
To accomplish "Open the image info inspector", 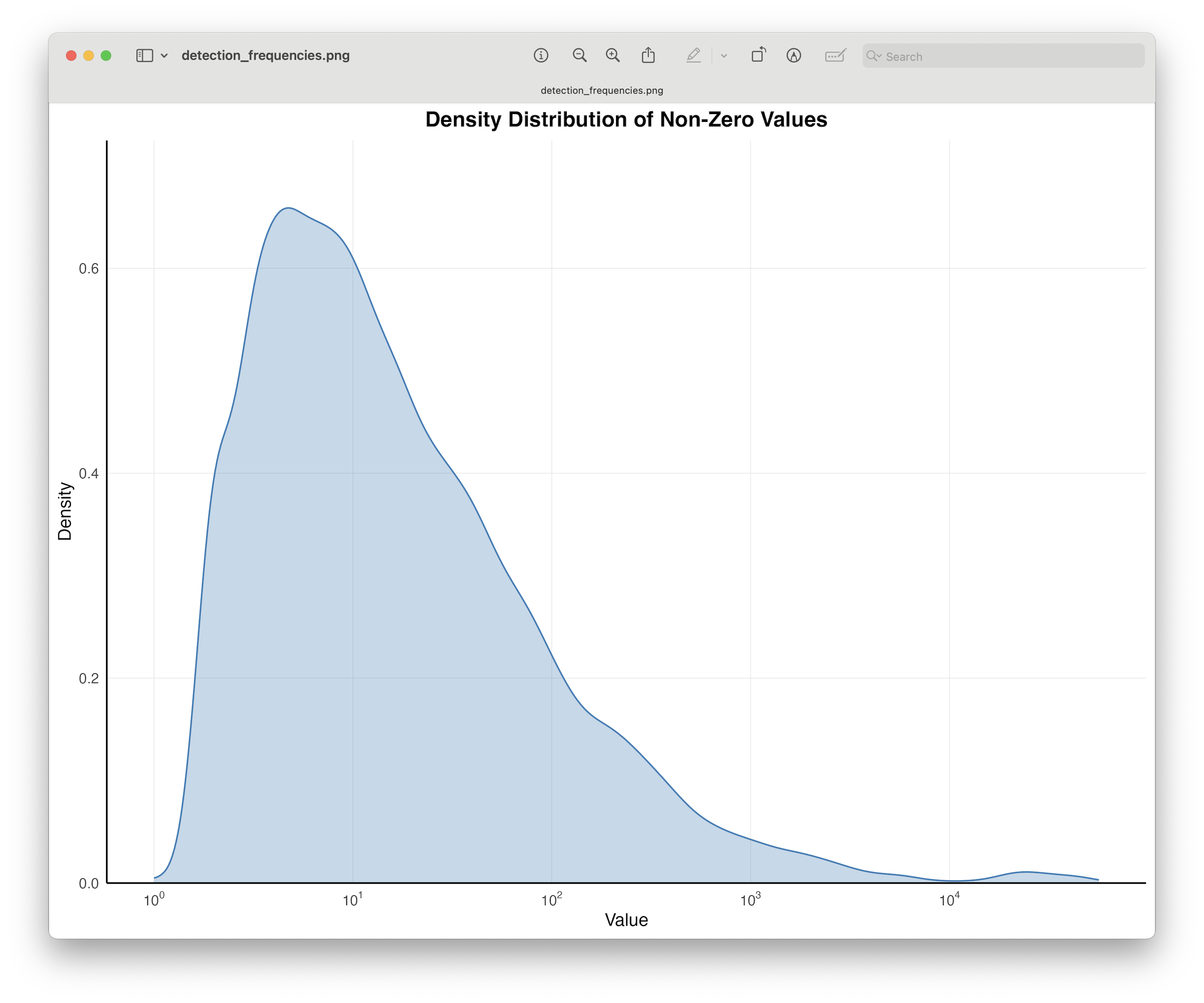I will click(x=541, y=56).
